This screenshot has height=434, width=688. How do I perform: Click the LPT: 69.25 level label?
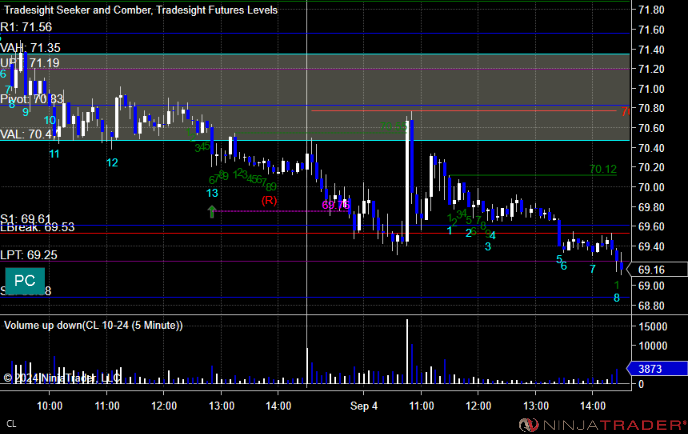pos(29,255)
